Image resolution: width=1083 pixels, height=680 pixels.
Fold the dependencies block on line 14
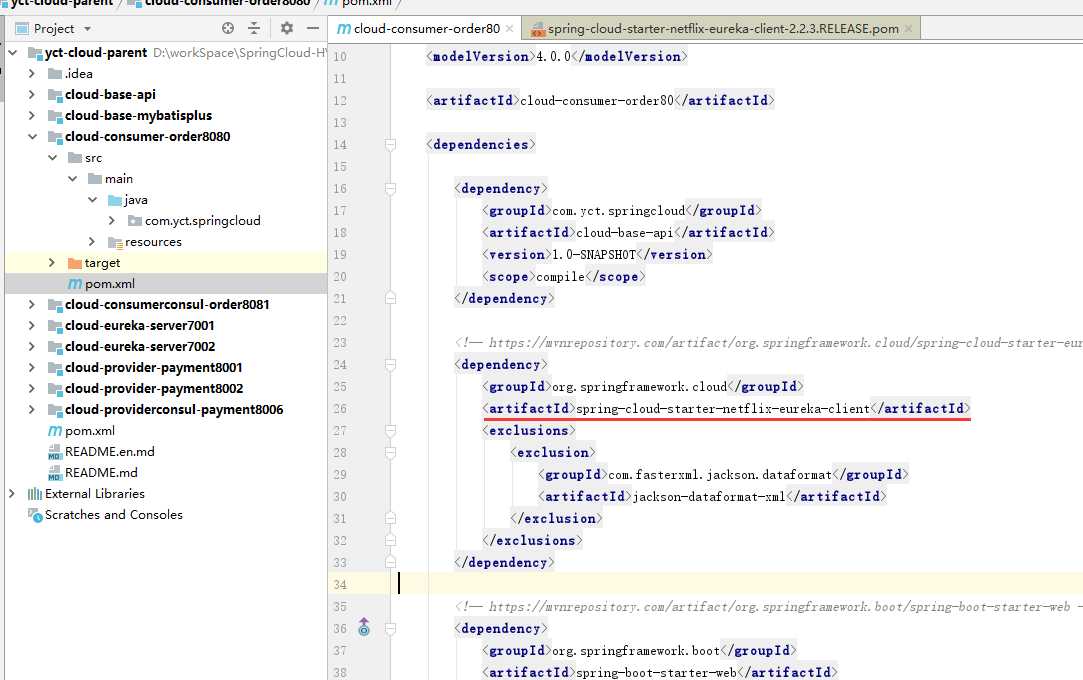point(390,144)
